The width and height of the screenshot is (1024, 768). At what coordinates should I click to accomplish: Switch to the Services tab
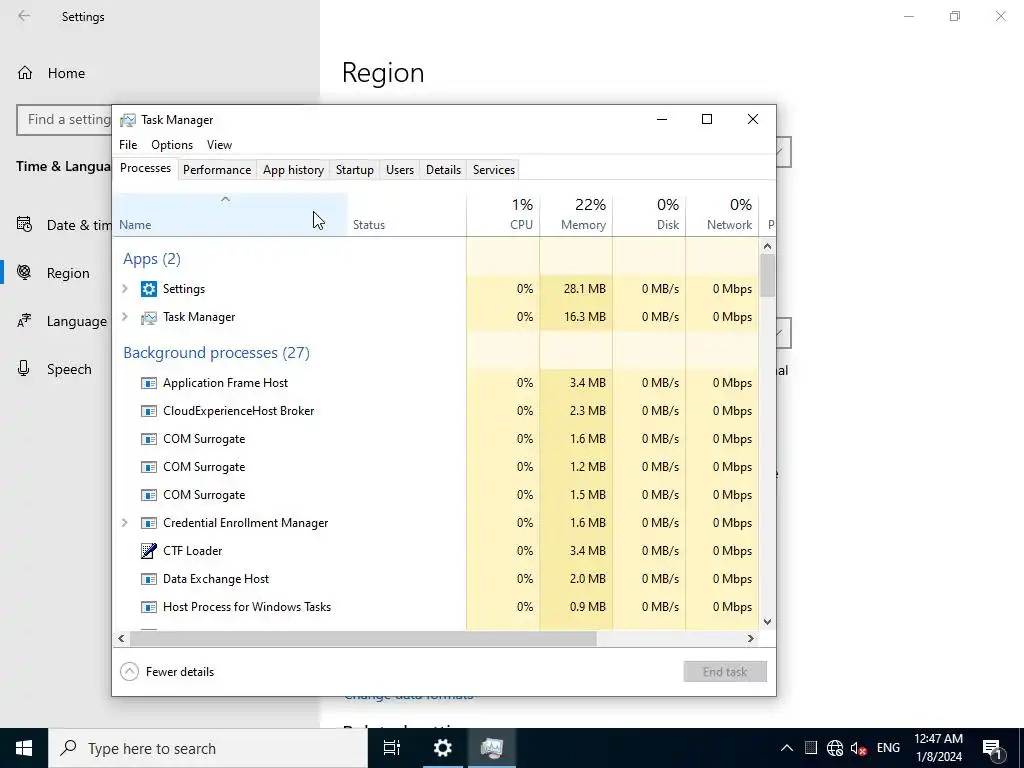pyautogui.click(x=494, y=170)
